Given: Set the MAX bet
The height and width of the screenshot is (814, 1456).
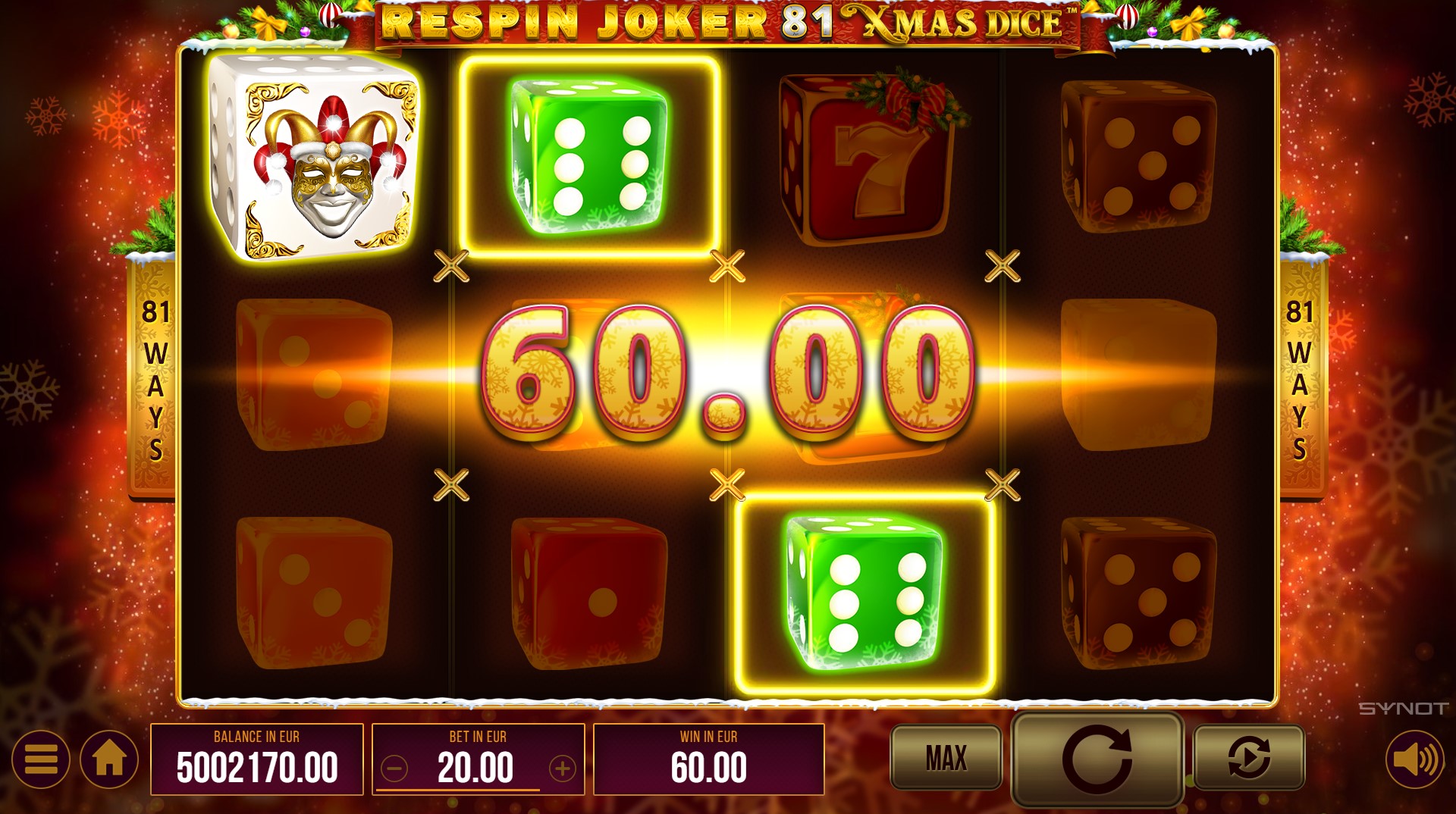Looking at the screenshot, I should pyautogui.click(x=946, y=757).
